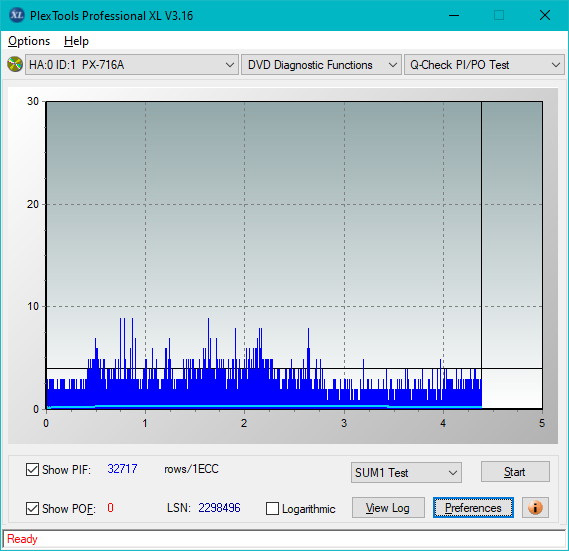Click the View Log button
The width and height of the screenshot is (569, 551).
click(x=388, y=507)
